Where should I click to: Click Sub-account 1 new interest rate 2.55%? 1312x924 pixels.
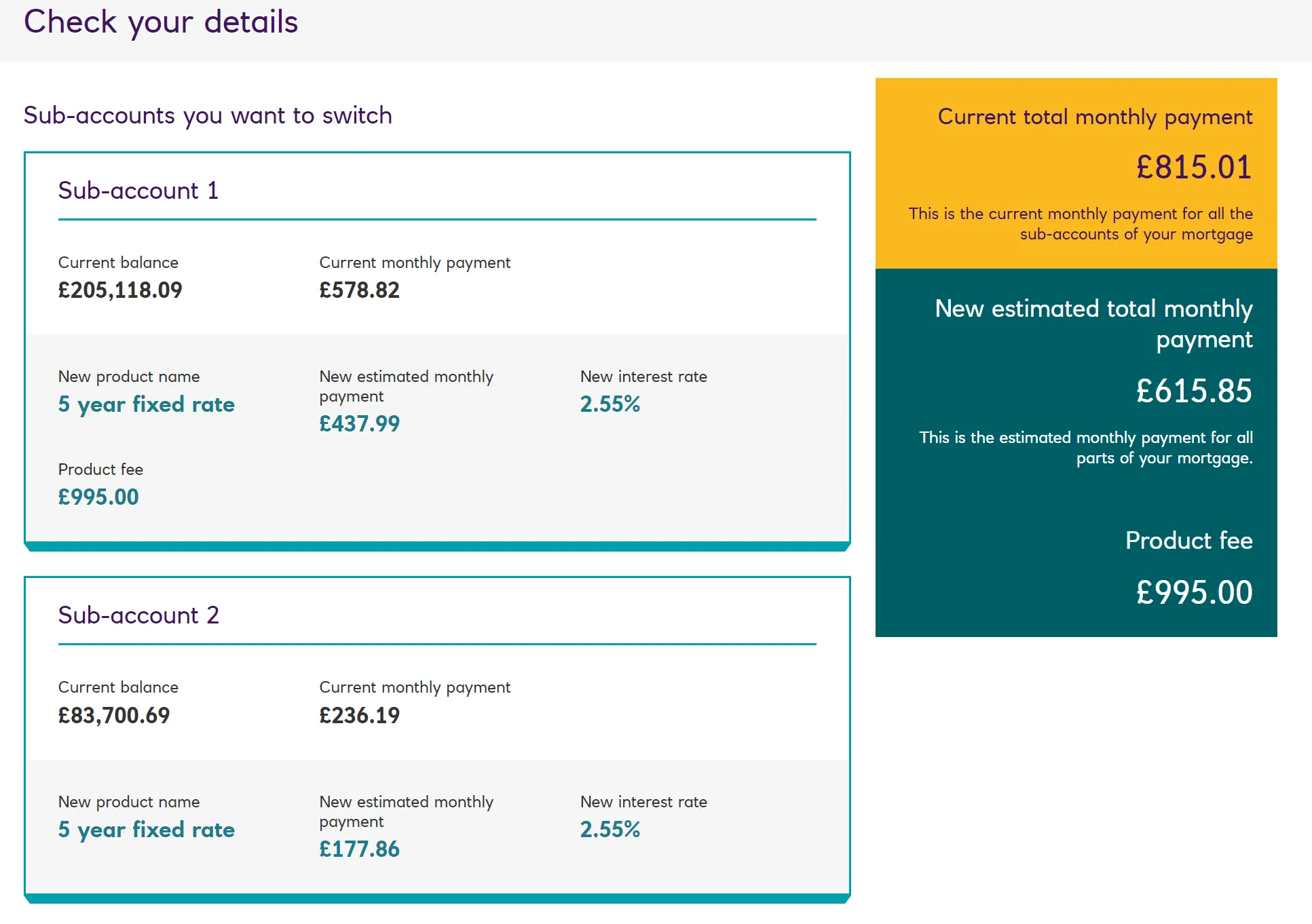click(610, 404)
